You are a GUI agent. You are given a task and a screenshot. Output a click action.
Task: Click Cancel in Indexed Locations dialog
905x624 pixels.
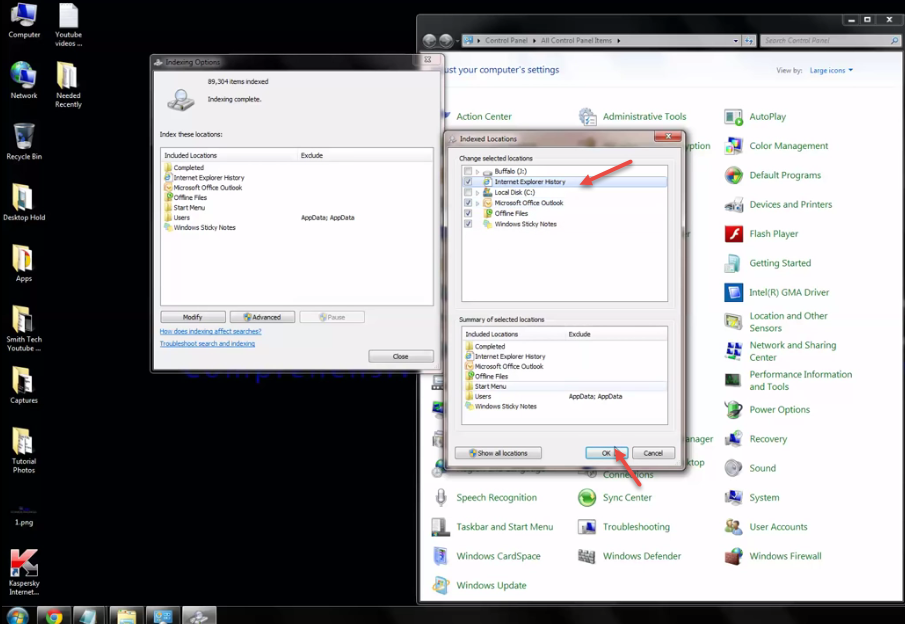(x=653, y=453)
